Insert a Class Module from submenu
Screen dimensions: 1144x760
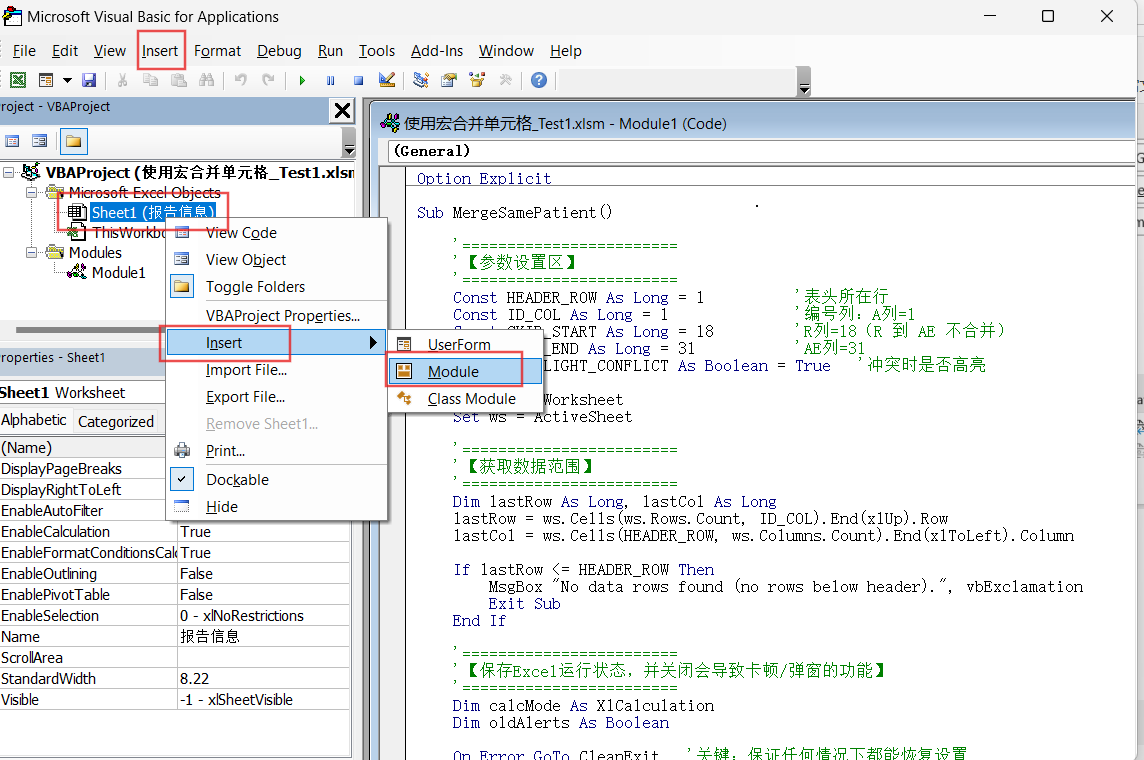click(465, 399)
